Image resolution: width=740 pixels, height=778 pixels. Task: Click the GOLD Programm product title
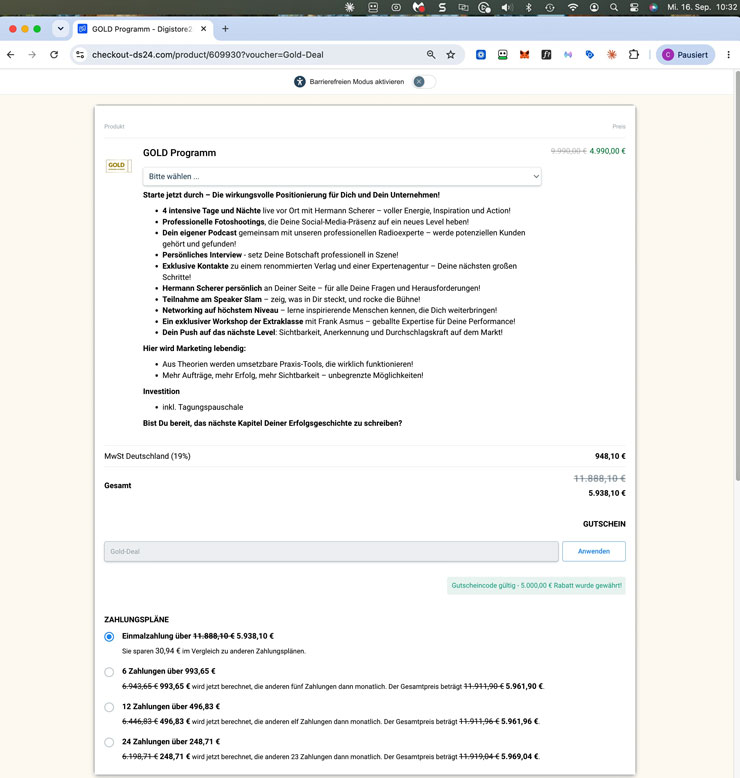179,153
